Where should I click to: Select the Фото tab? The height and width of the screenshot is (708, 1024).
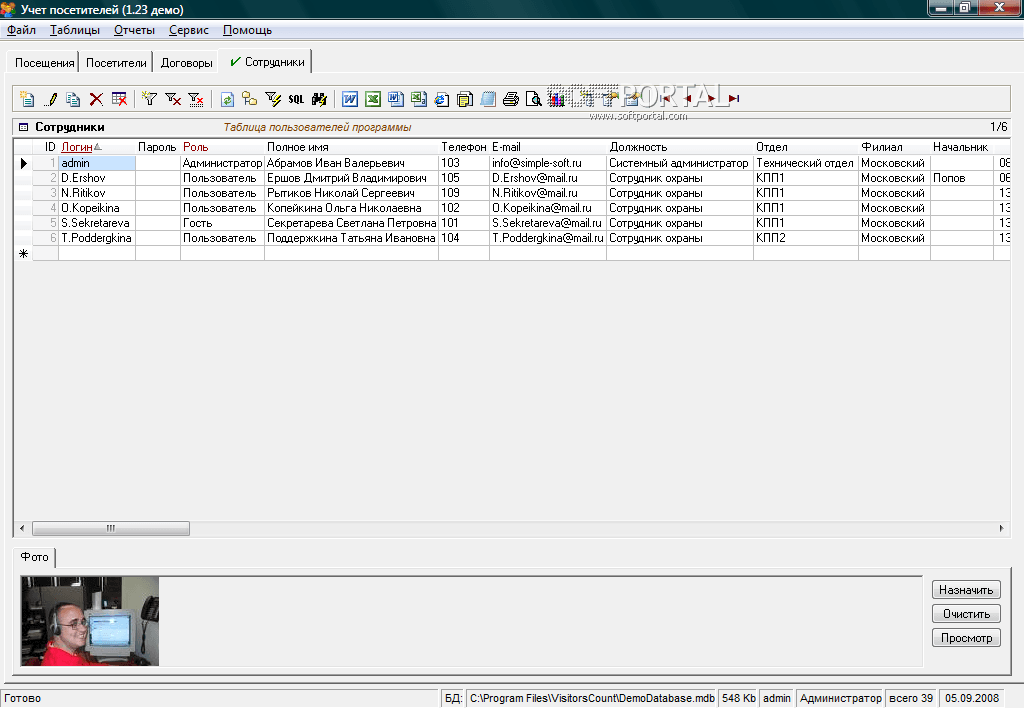(x=35, y=557)
